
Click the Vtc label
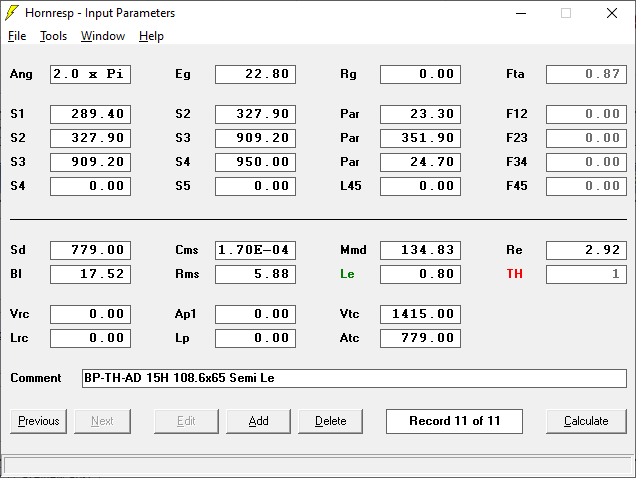pos(349,314)
